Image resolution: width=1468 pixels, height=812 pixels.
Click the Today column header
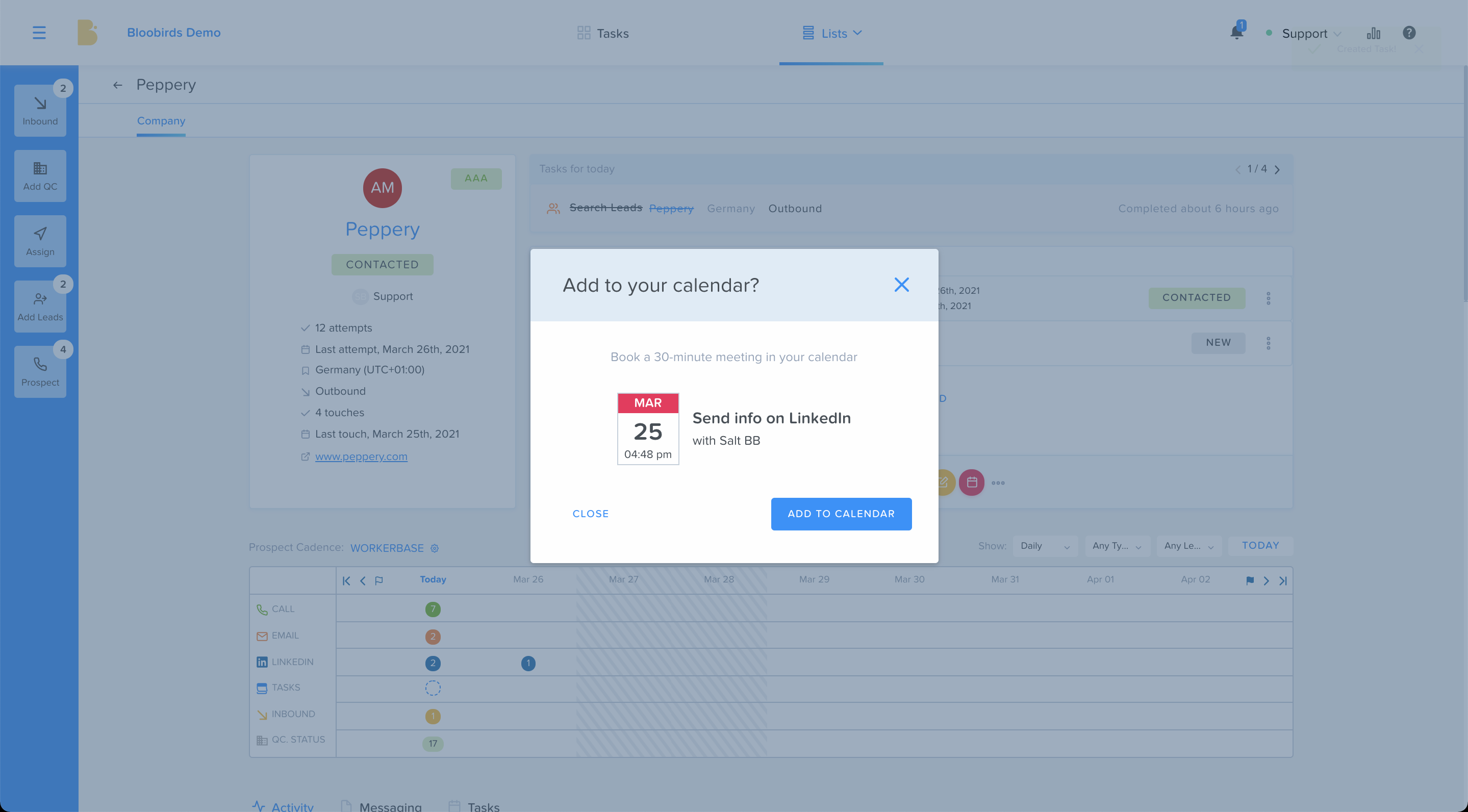click(x=433, y=579)
